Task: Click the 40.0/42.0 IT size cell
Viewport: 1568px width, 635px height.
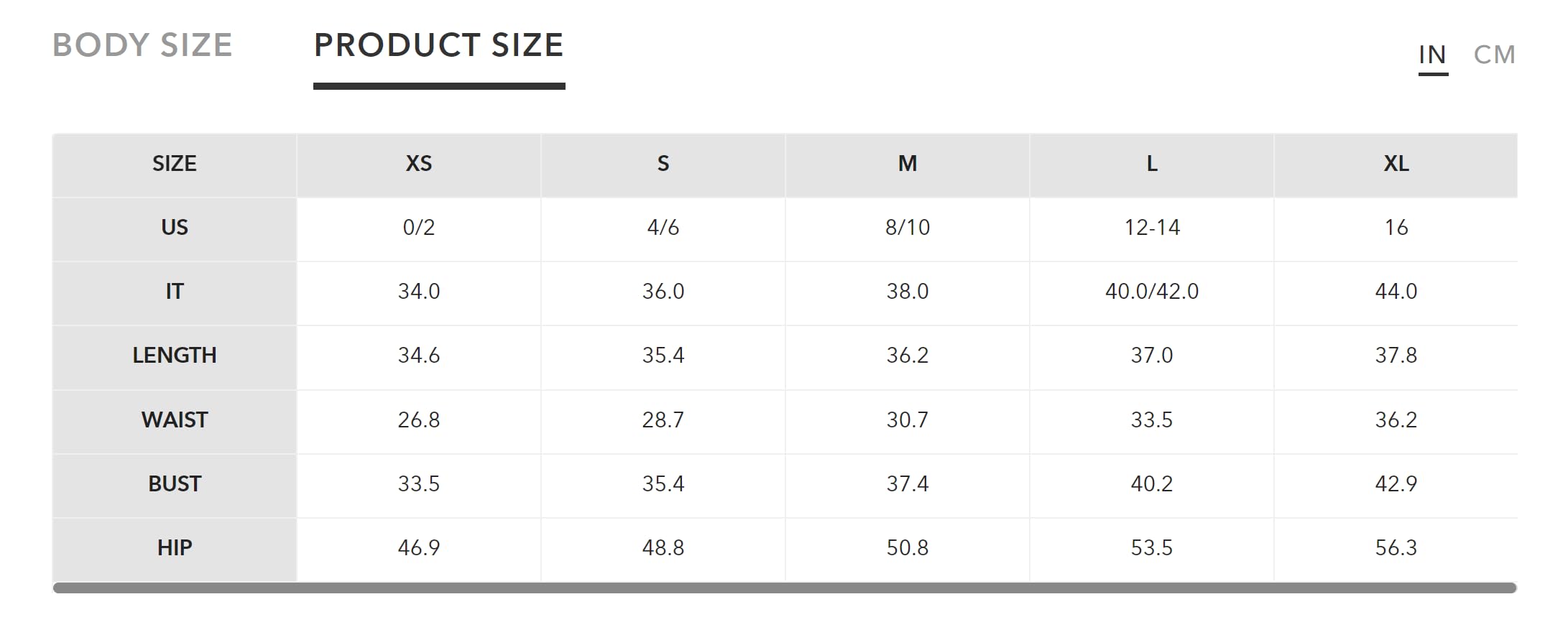Action: point(1152,293)
